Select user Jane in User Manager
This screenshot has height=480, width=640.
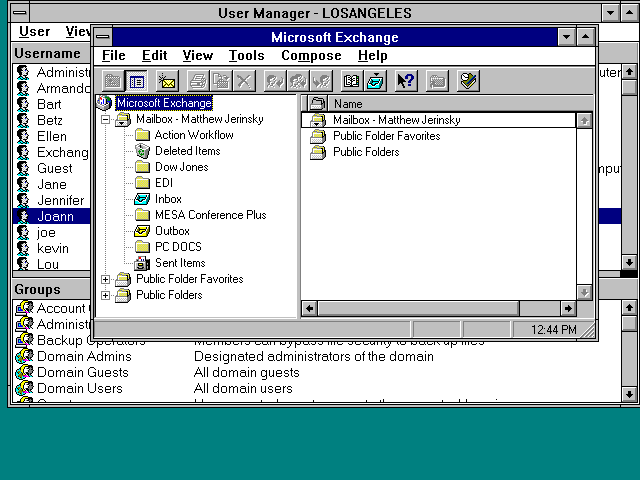point(52,184)
